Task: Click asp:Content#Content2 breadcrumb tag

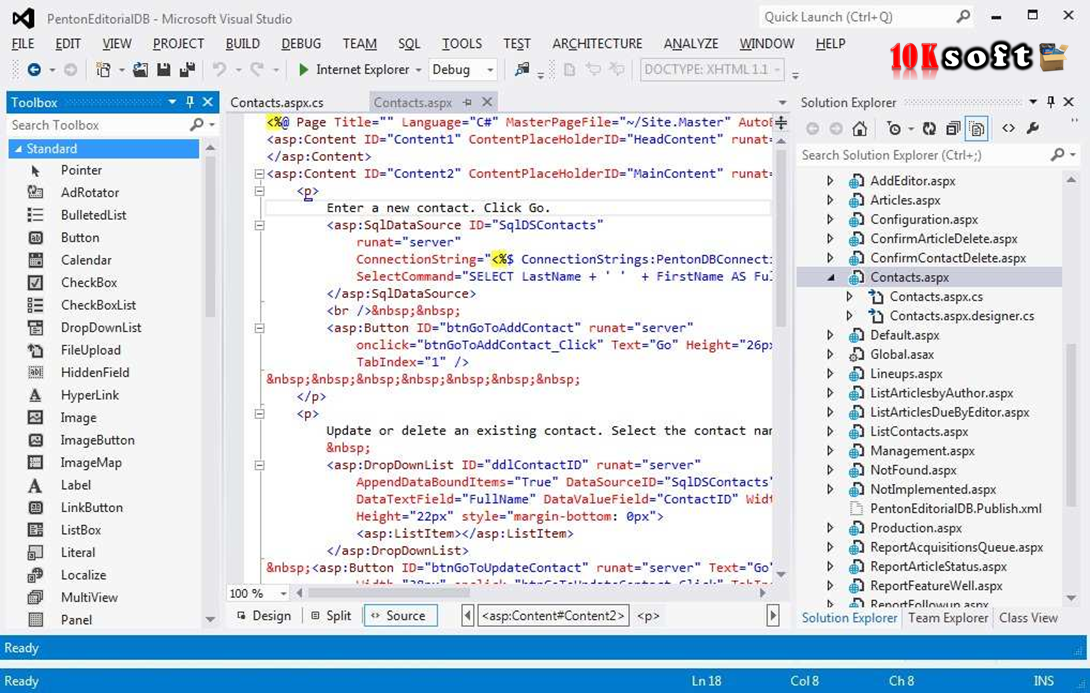Action: 553,616
